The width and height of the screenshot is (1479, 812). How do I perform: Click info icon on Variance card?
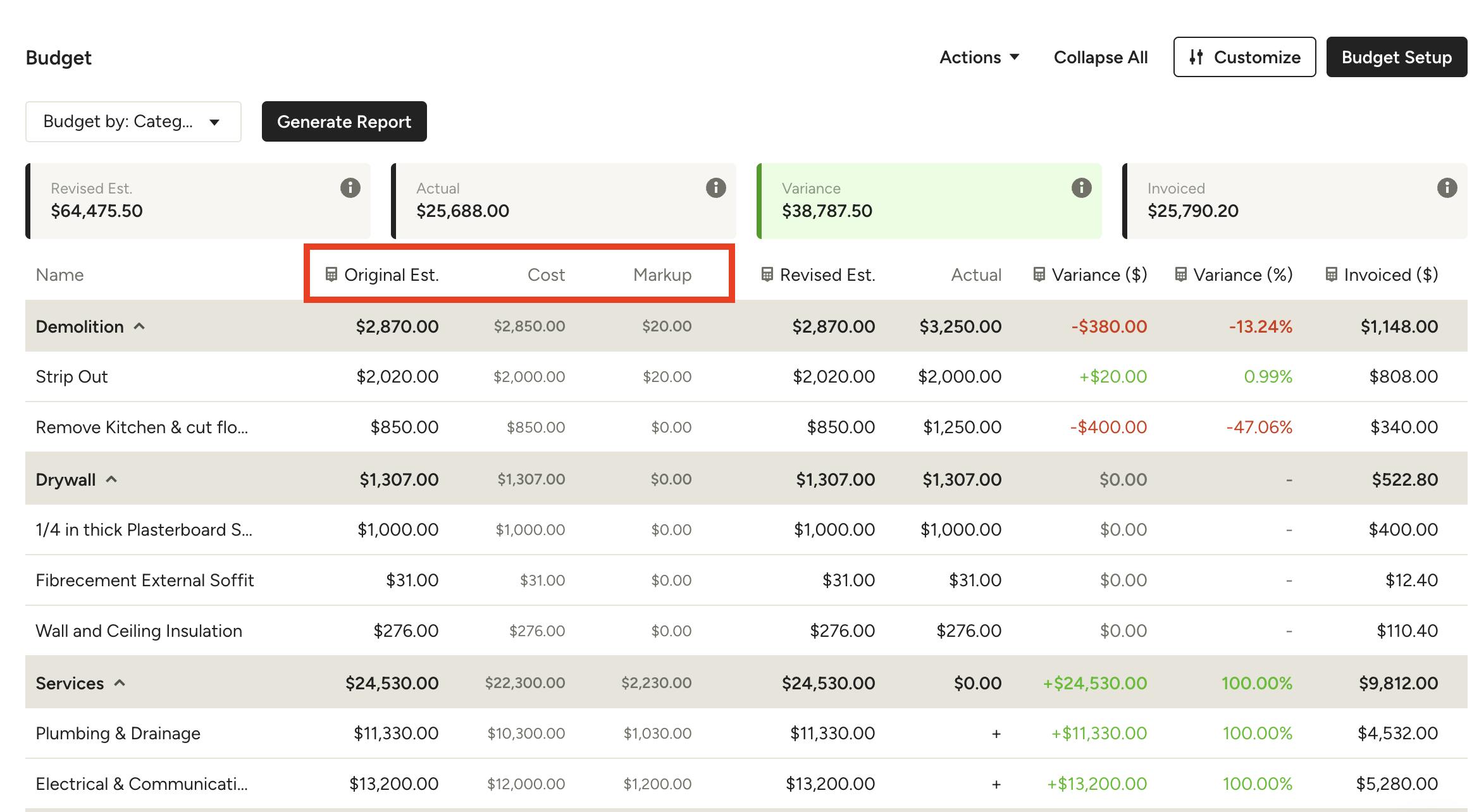coord(1081,188)
